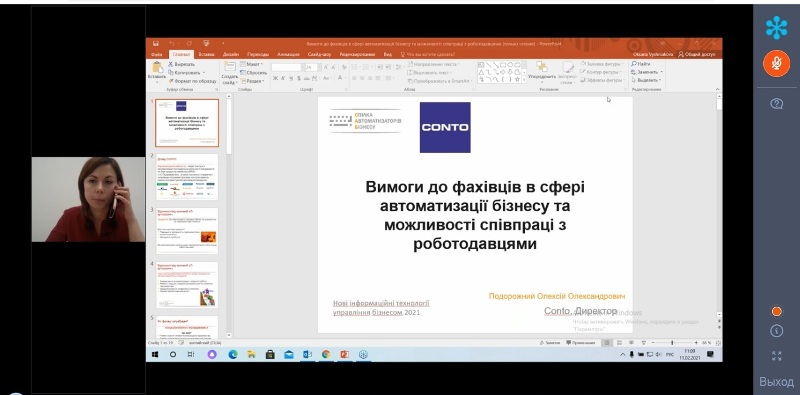Open Microsoft Edge from the taskbar
Viewport: 800px width, 395px height.
(x=233, y=354)
